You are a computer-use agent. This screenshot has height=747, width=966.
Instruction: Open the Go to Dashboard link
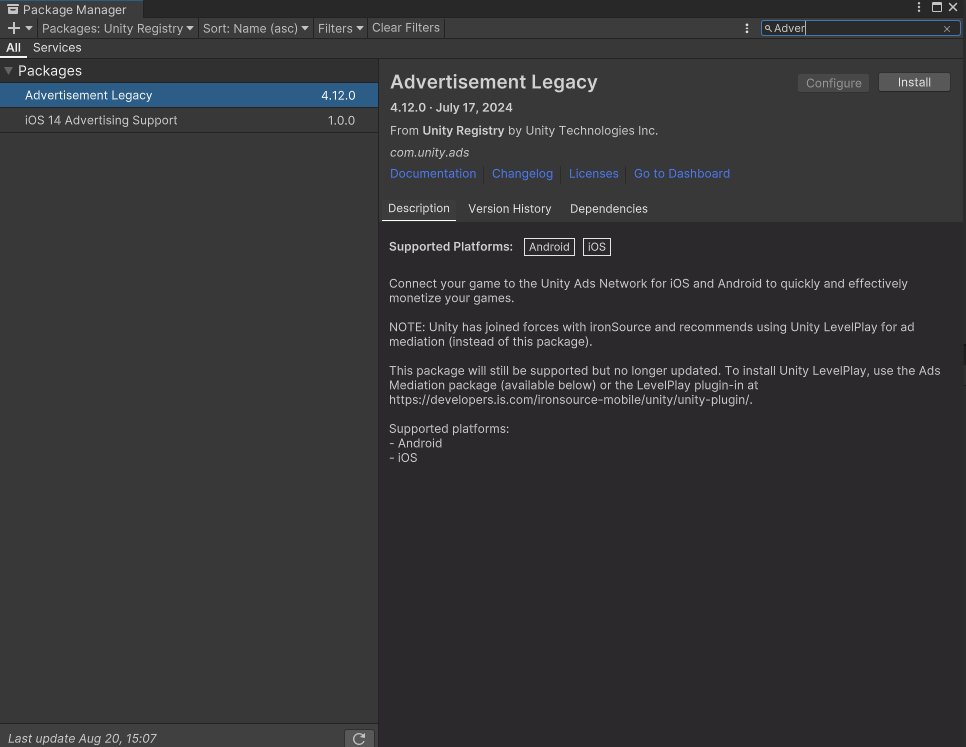point(682,174)
